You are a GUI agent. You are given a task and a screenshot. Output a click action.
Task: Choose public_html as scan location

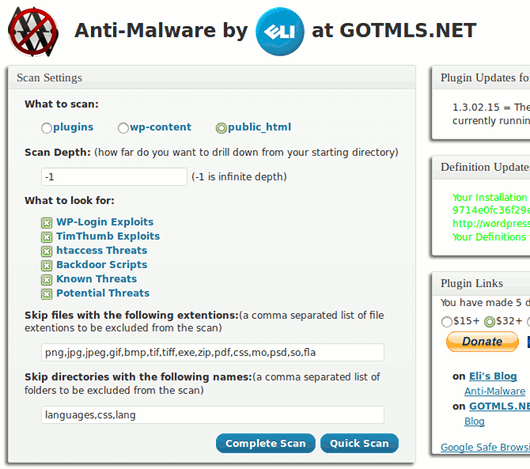[x=221, y=128]
